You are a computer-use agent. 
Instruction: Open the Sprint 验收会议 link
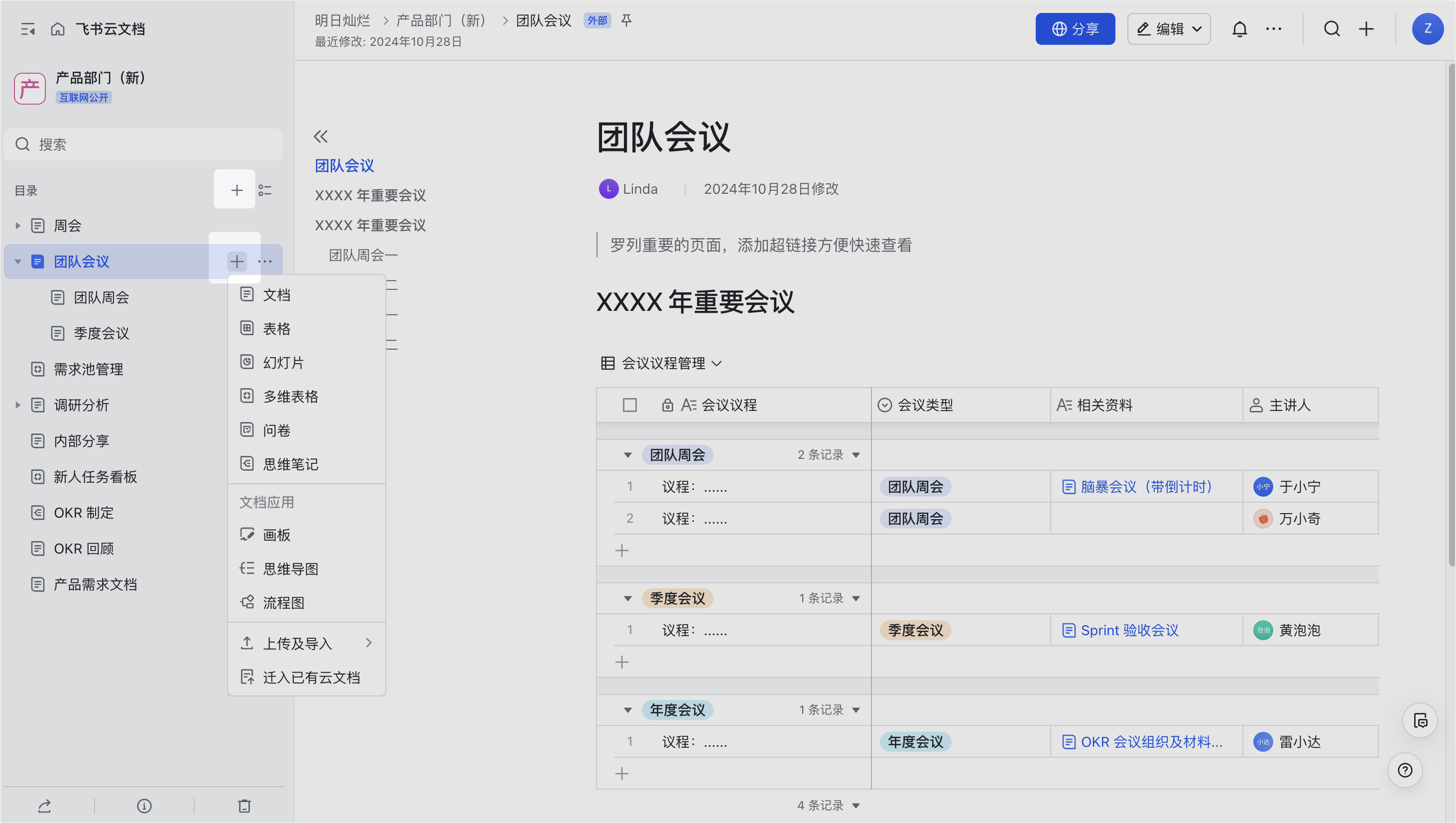click(1120, 630)
